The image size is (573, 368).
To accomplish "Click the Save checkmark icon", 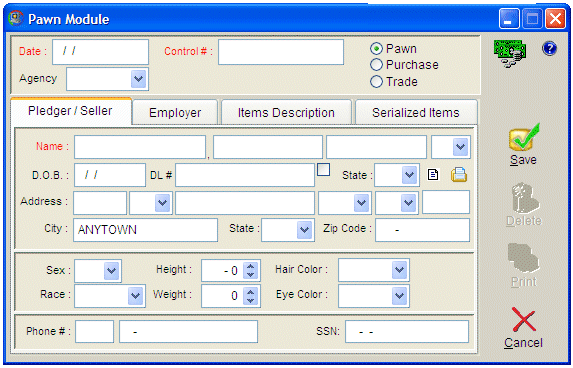I will coord(524,137).
